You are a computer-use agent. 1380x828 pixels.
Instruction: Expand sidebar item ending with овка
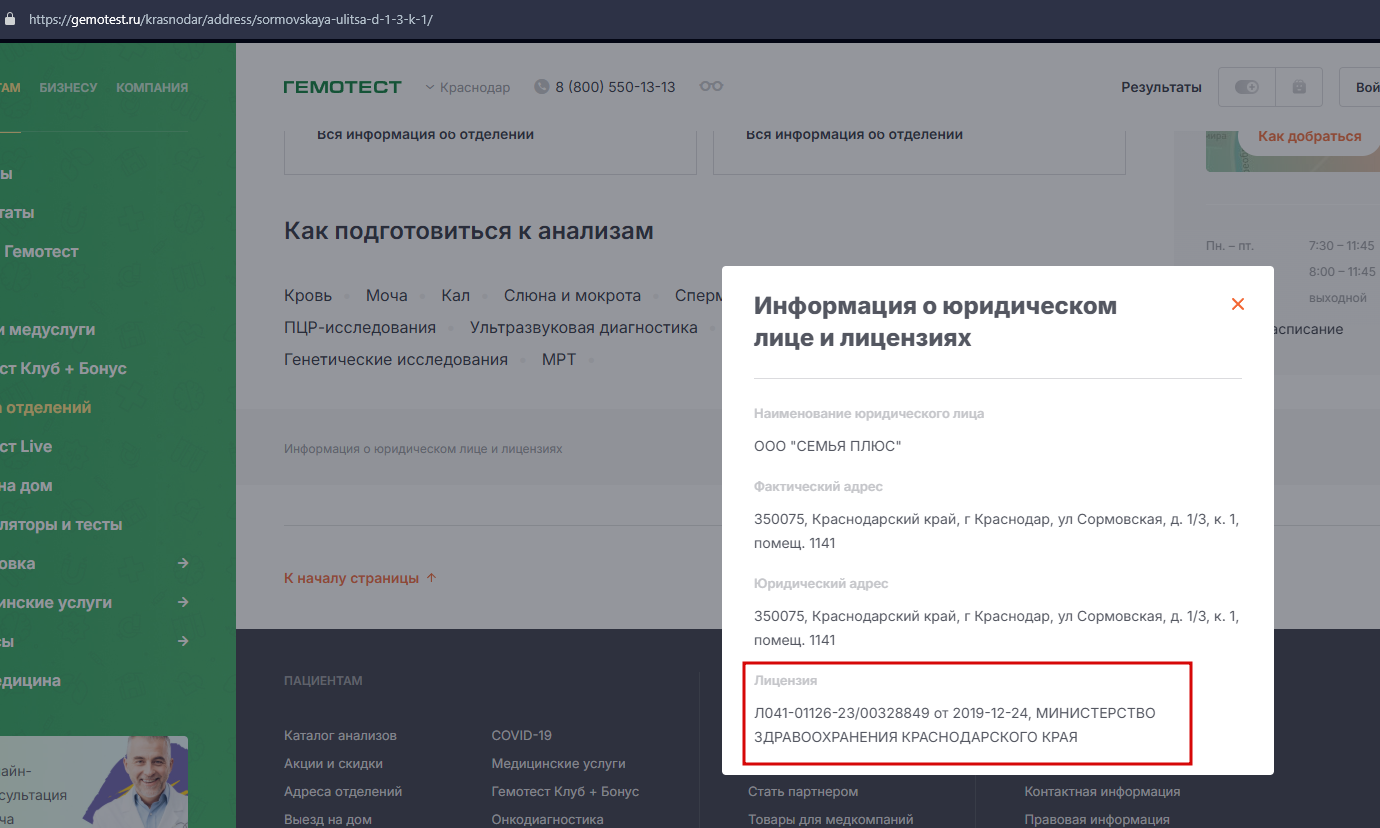(94, 563)
